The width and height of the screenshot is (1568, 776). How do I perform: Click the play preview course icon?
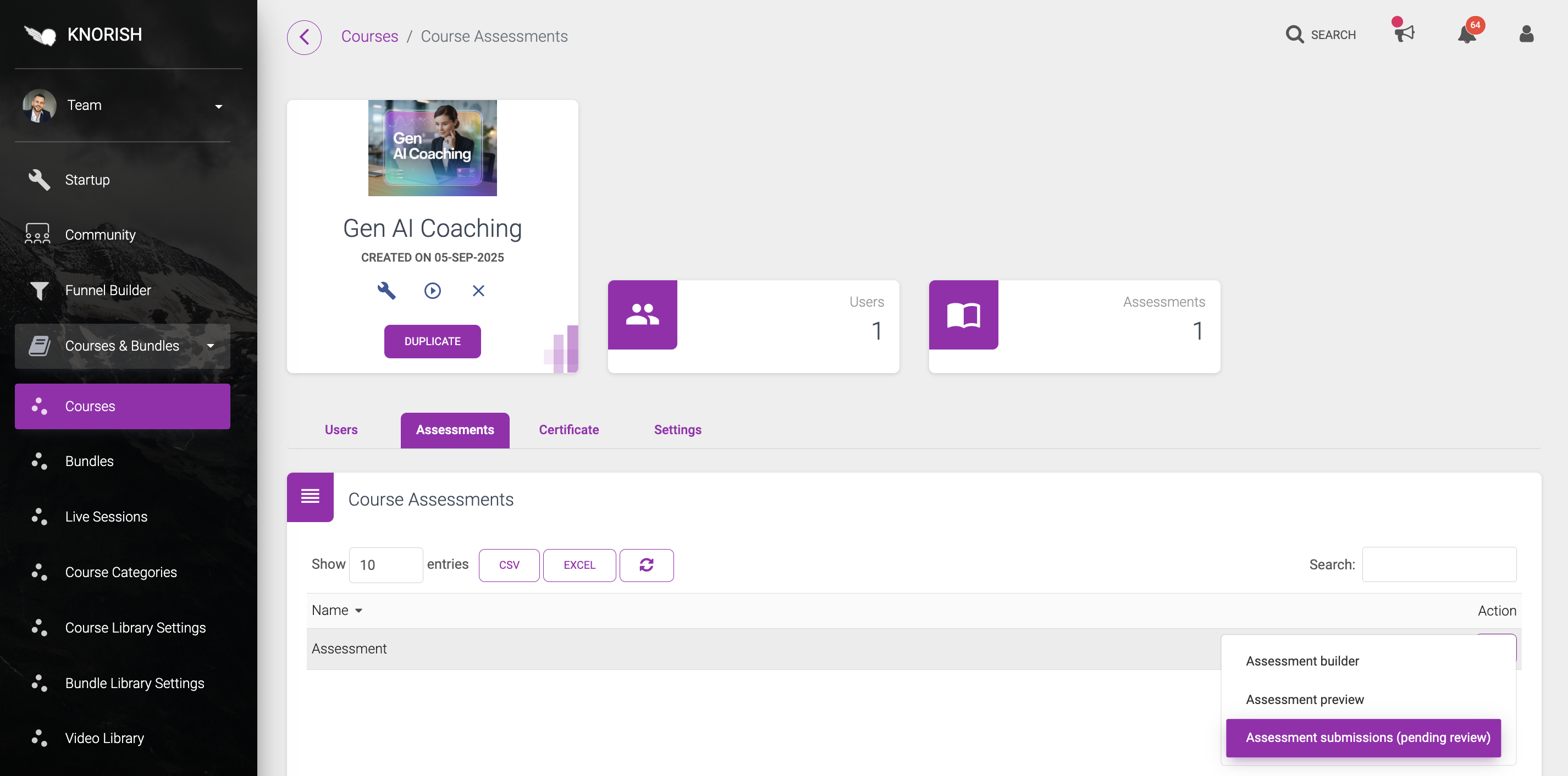click(432, 291)
